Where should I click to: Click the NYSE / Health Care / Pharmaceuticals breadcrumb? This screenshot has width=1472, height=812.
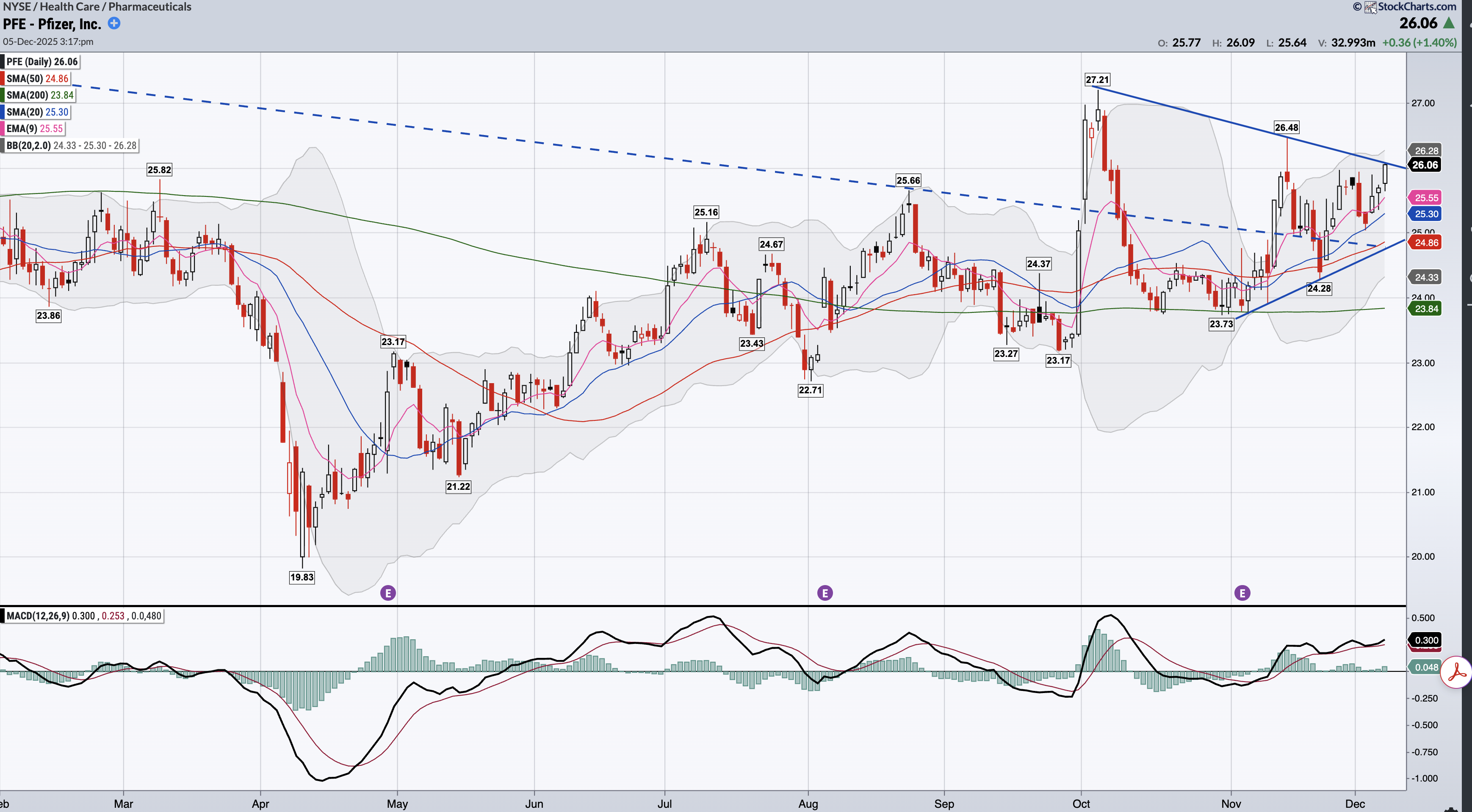point(97,7)
